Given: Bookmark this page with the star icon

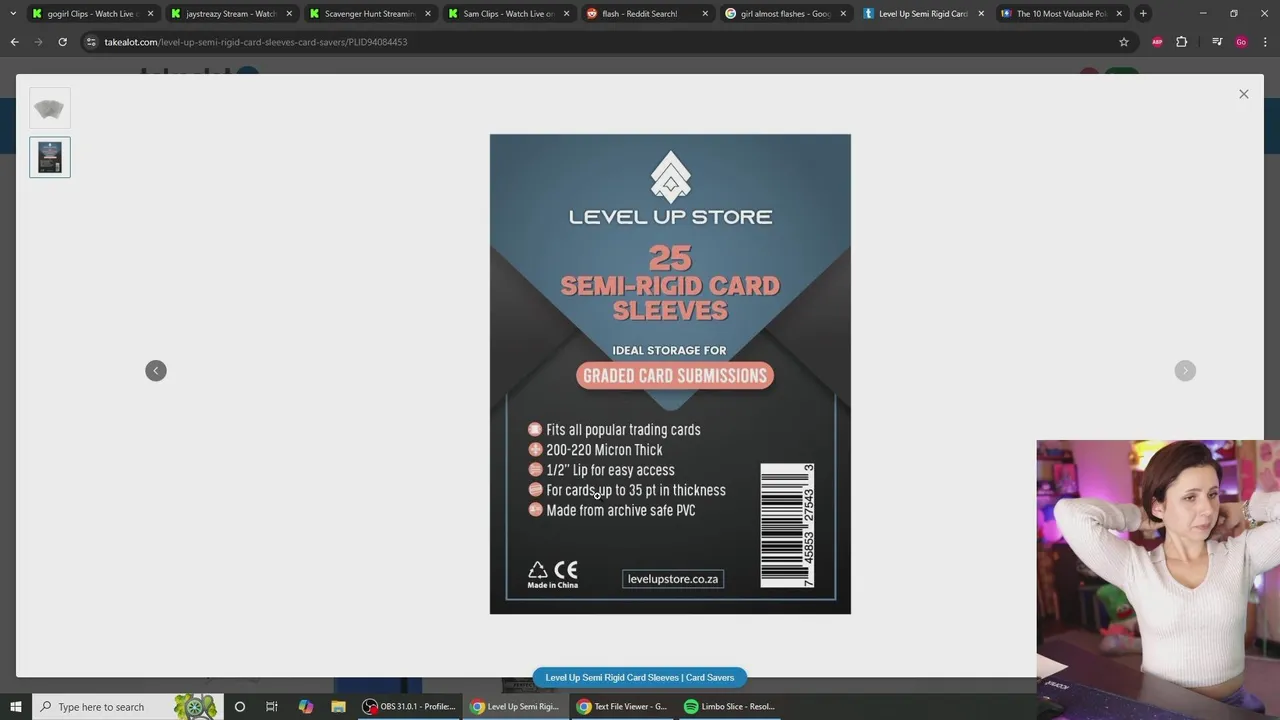Looking at the screenshot, I should 1124,42.
